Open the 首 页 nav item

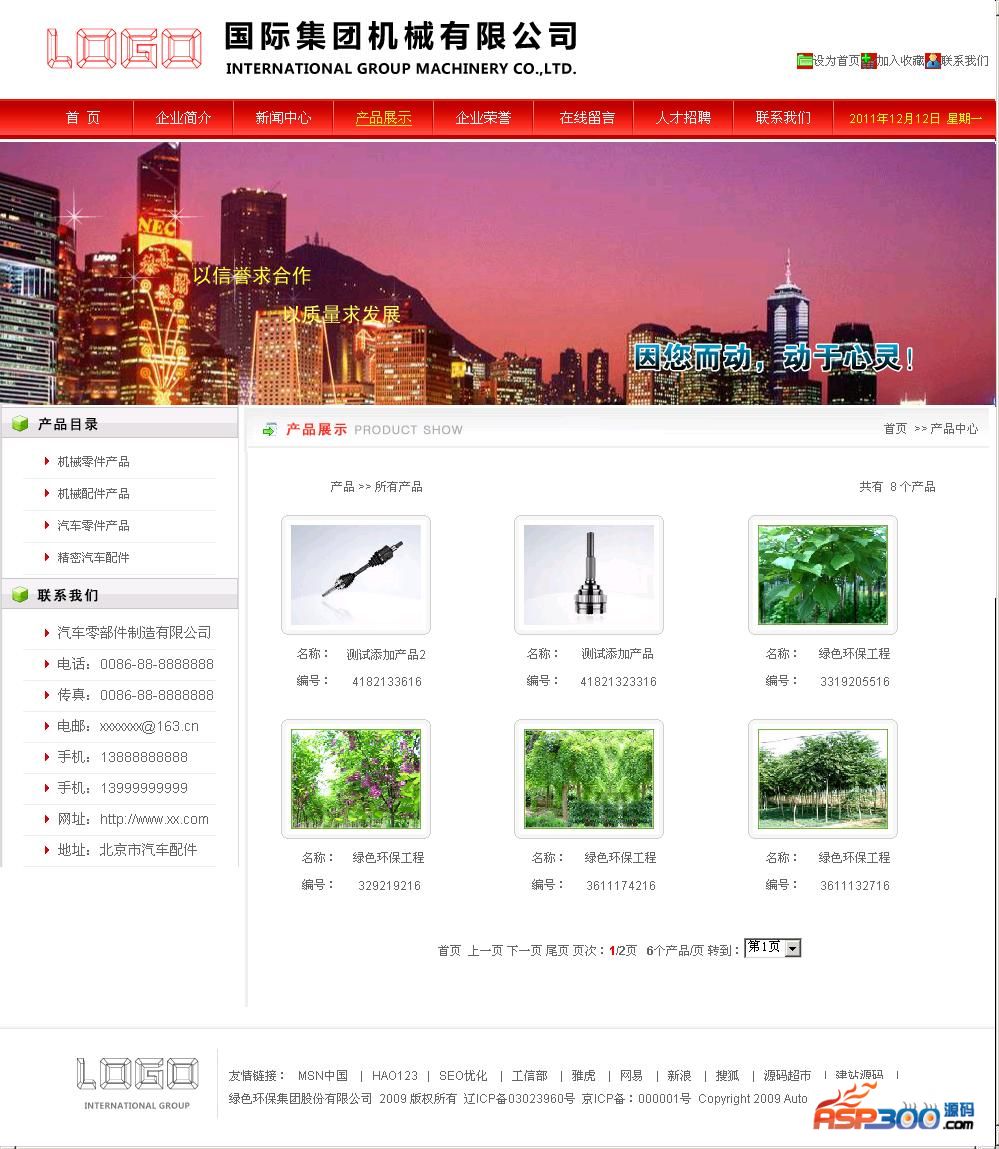pyautogui.click(x=83, y=117)
